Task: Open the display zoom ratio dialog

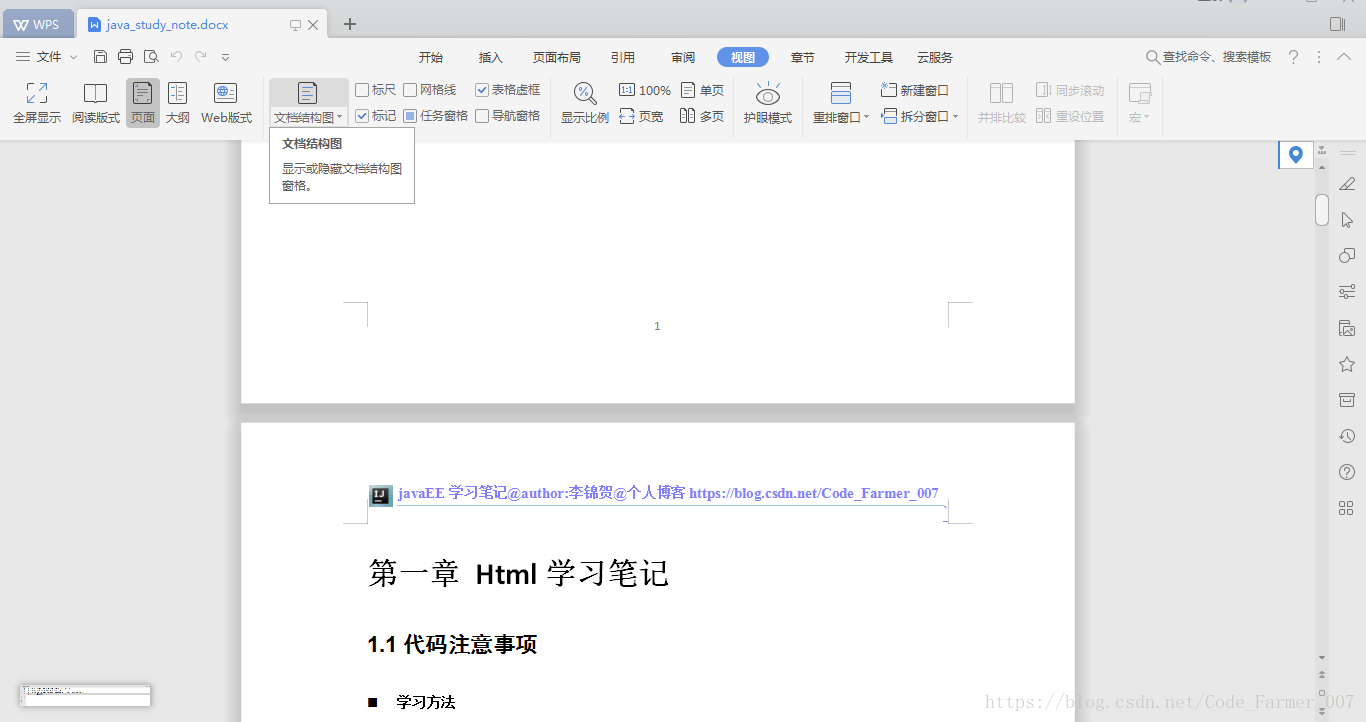Action: click(585, 104)
